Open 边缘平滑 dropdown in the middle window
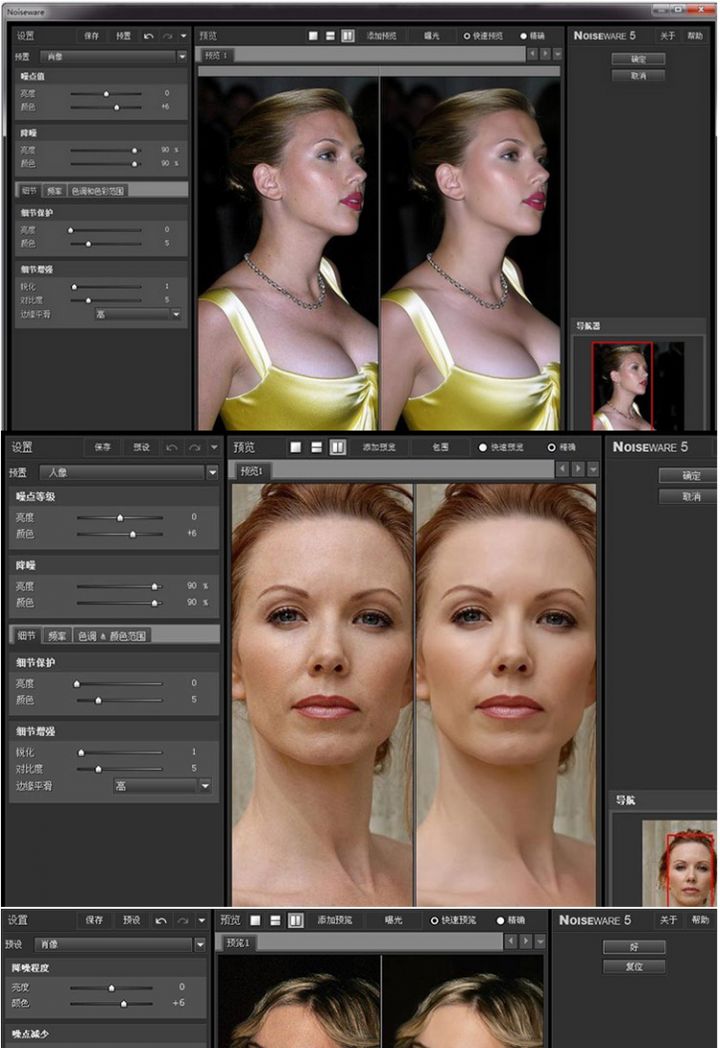Viewport: 720px width, 1048px height. pyautogui.click(x=205, y=786)
